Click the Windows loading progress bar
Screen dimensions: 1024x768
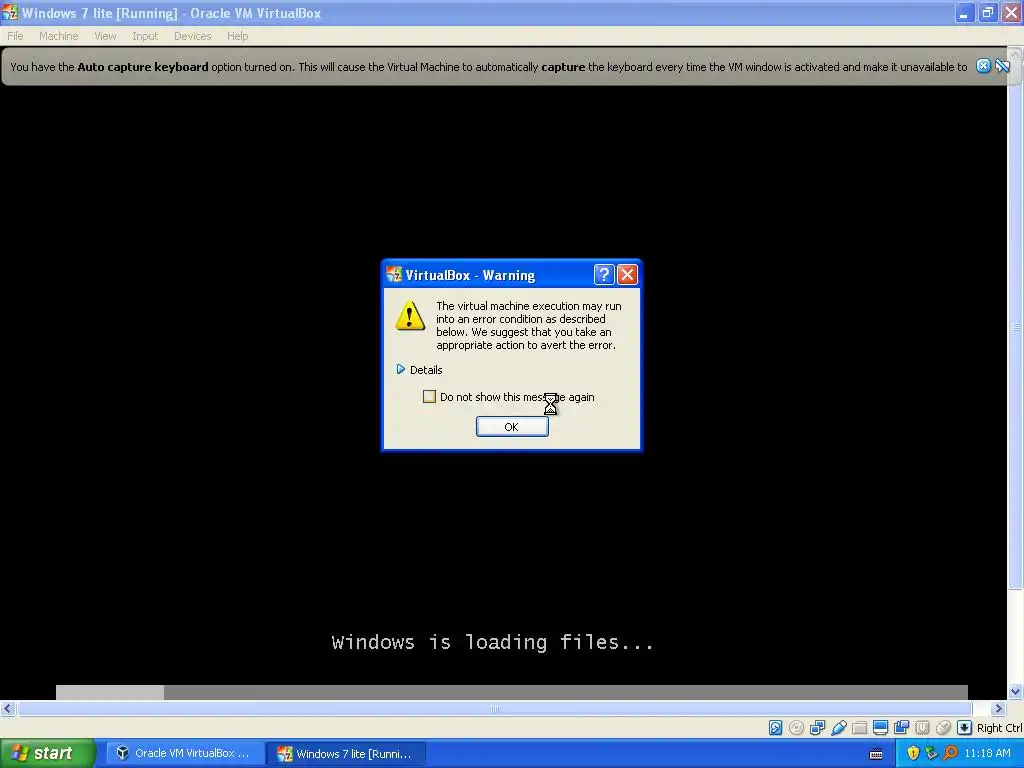pyautogui.click(x=511, y=692)
